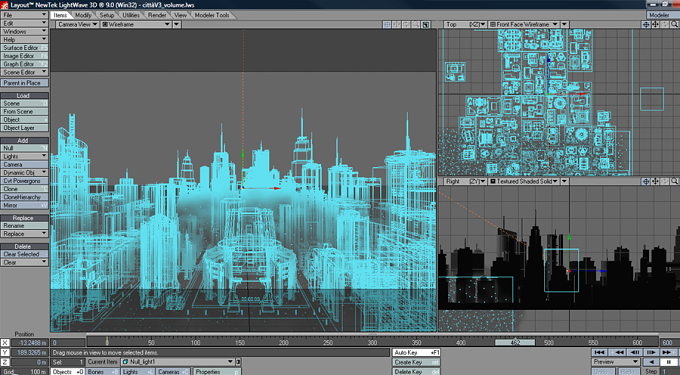Click camera viewport maximize icon
This screenshot has width=680, height=375.
(426, 25)
